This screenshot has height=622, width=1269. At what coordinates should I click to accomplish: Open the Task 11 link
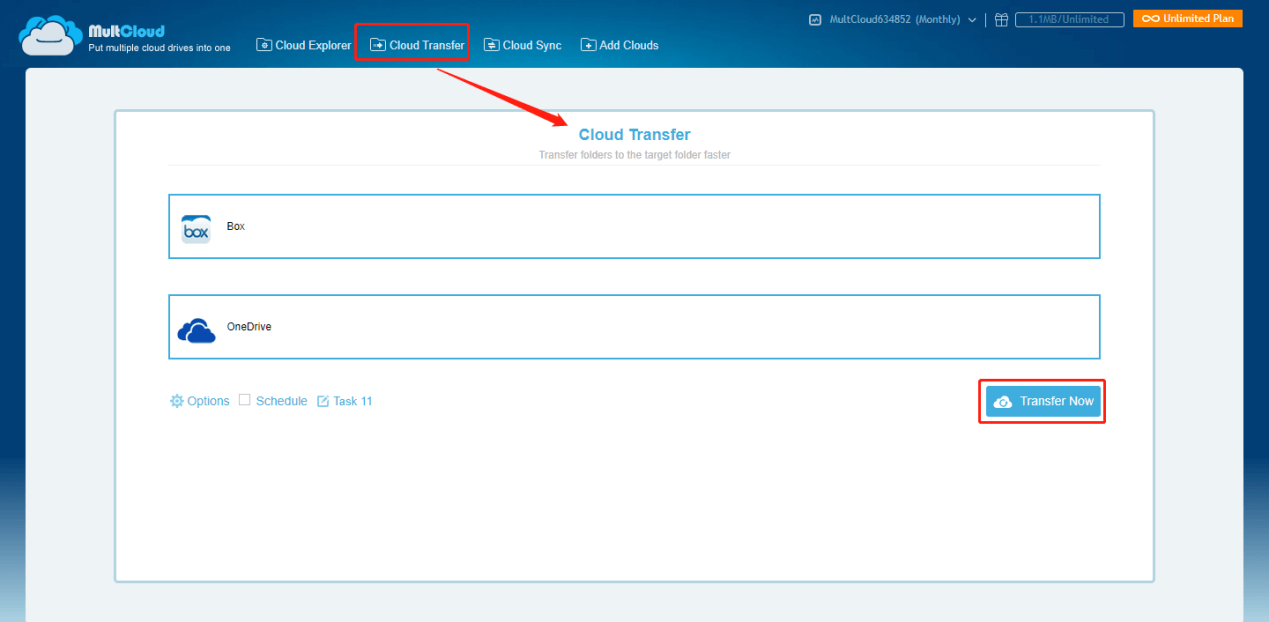(345, 401)
